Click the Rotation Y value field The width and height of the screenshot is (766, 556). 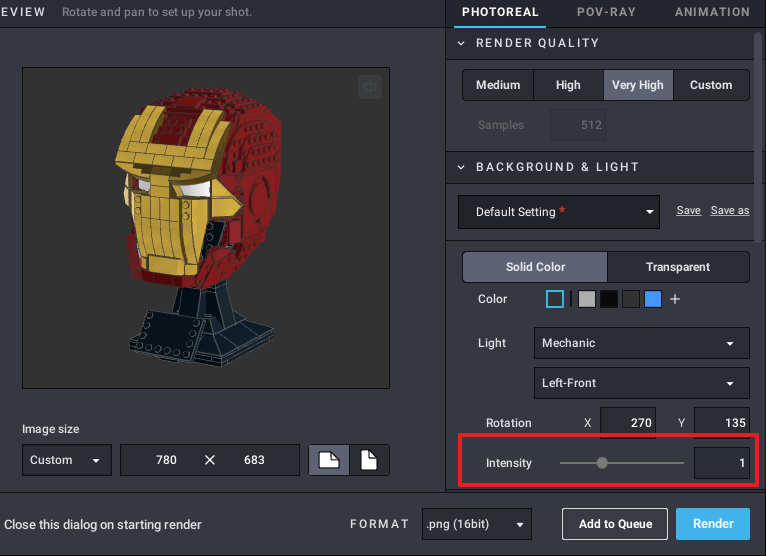tap(722, 423)
